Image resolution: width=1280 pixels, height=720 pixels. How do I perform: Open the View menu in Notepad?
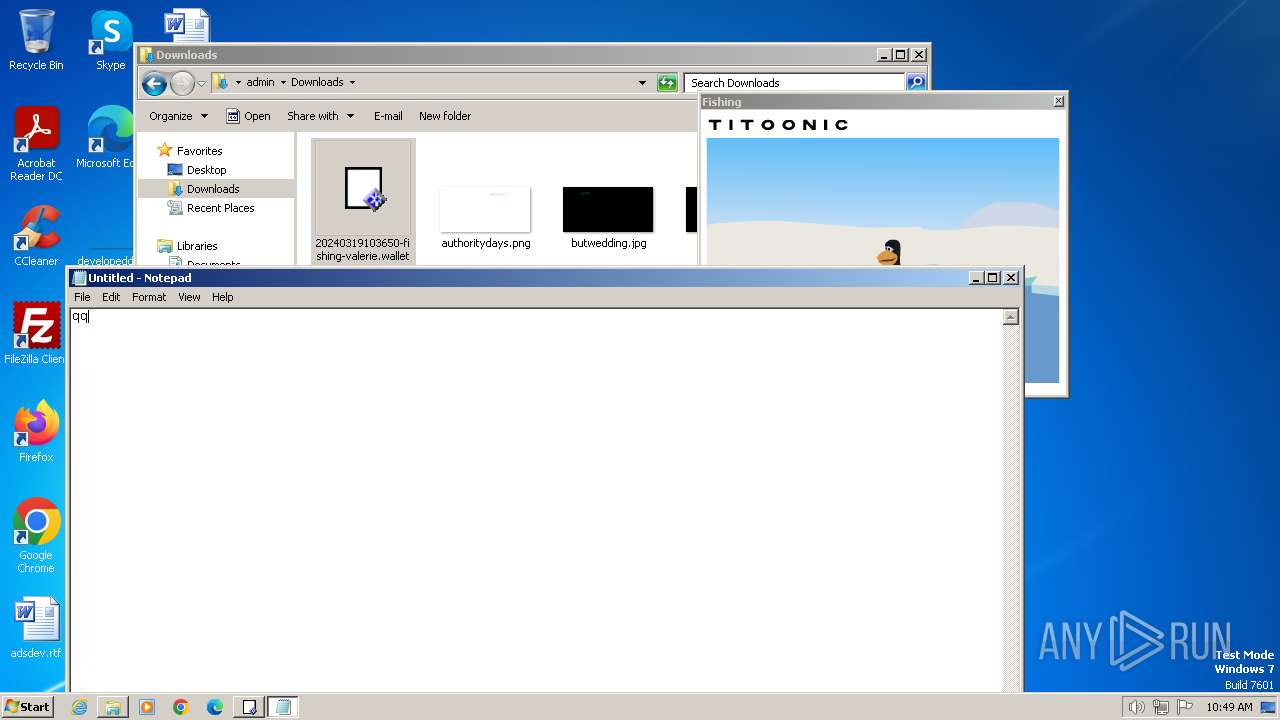coord(189,297)
